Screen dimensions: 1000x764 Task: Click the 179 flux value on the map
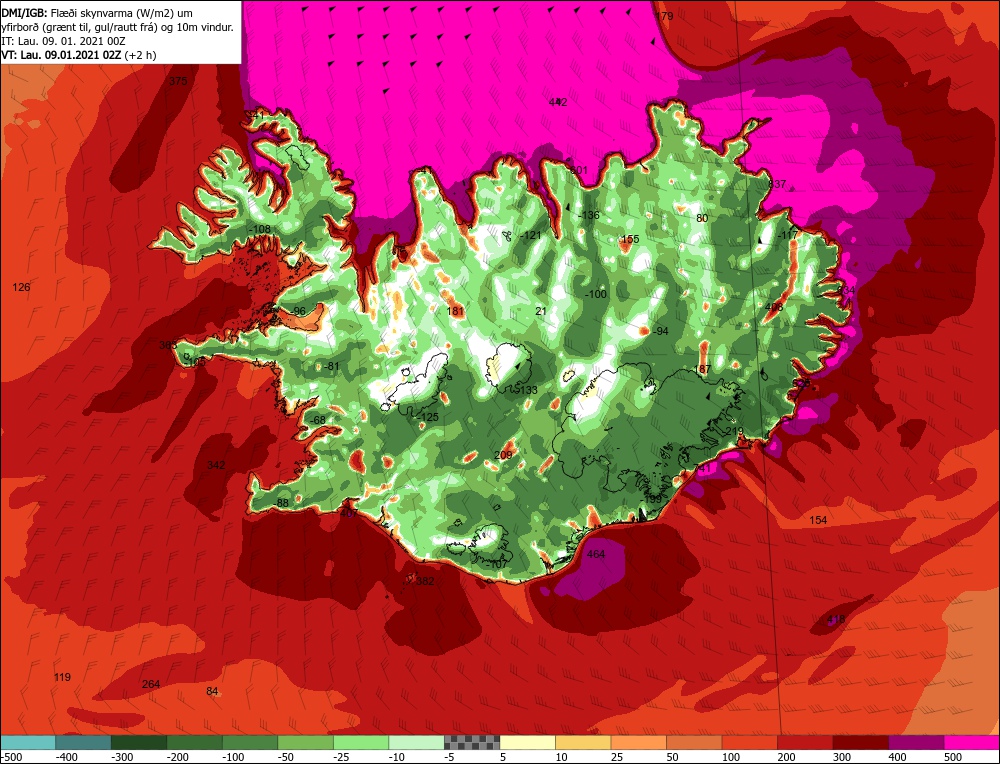click(665, 16)
